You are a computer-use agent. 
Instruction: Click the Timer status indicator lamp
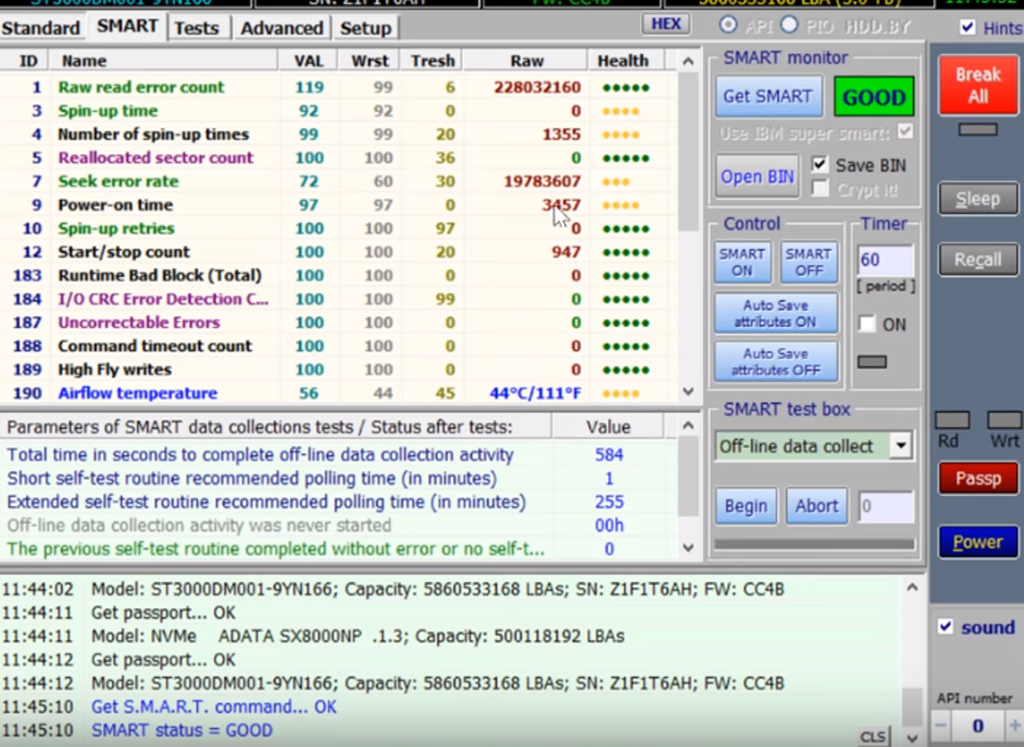click(x=872, y=362)
